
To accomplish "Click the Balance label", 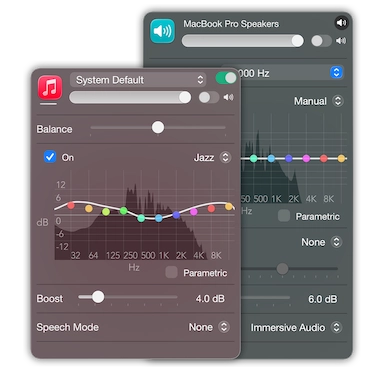I will click(x=54, y=129).
